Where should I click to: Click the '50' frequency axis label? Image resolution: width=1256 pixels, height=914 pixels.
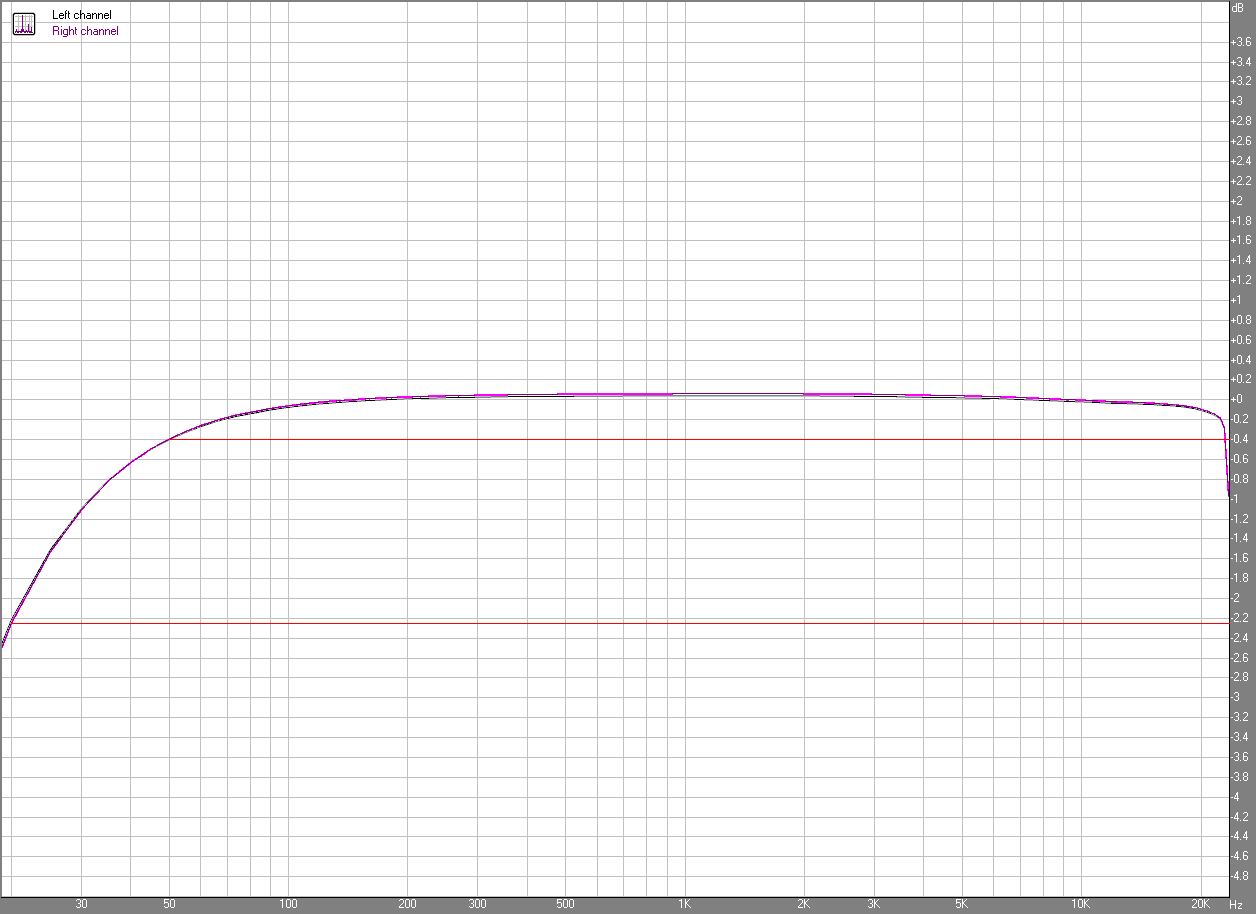point(169,904)
